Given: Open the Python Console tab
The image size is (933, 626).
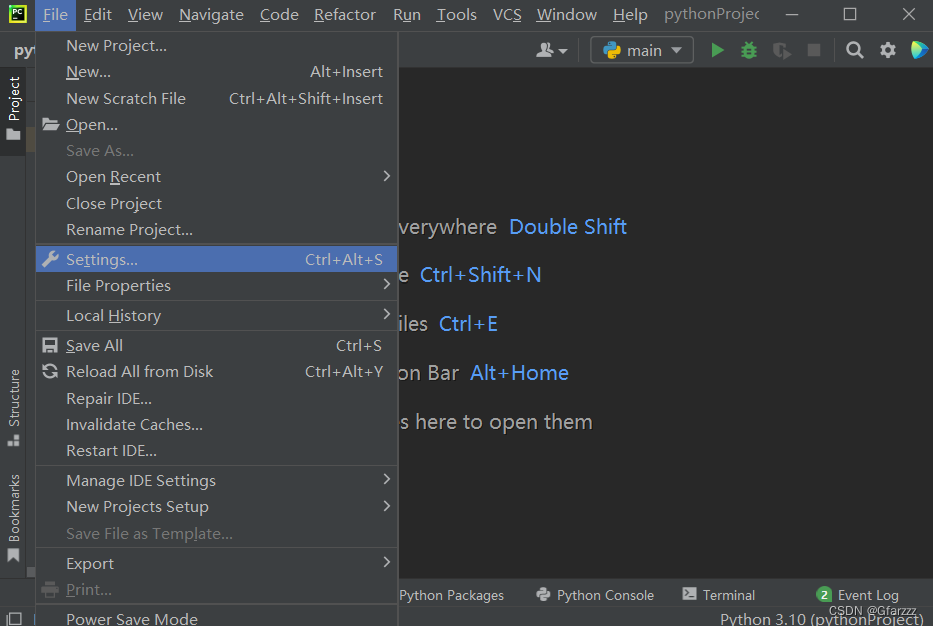Looking at the screenshot, I should [595, 595].
